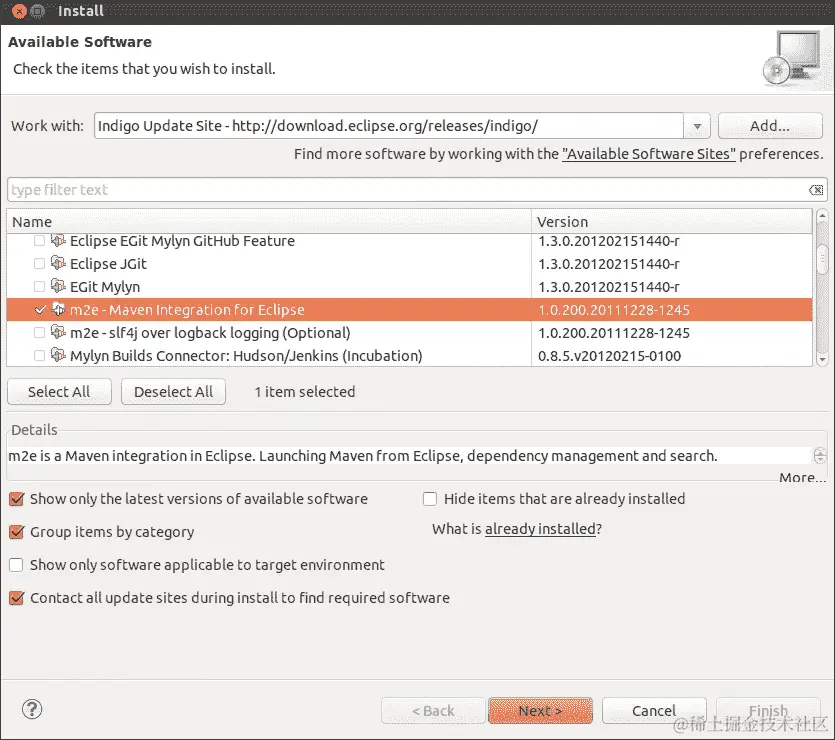835x740 pixels.
Task: Toggle Group items by category
Action: [x=17, y=532]
